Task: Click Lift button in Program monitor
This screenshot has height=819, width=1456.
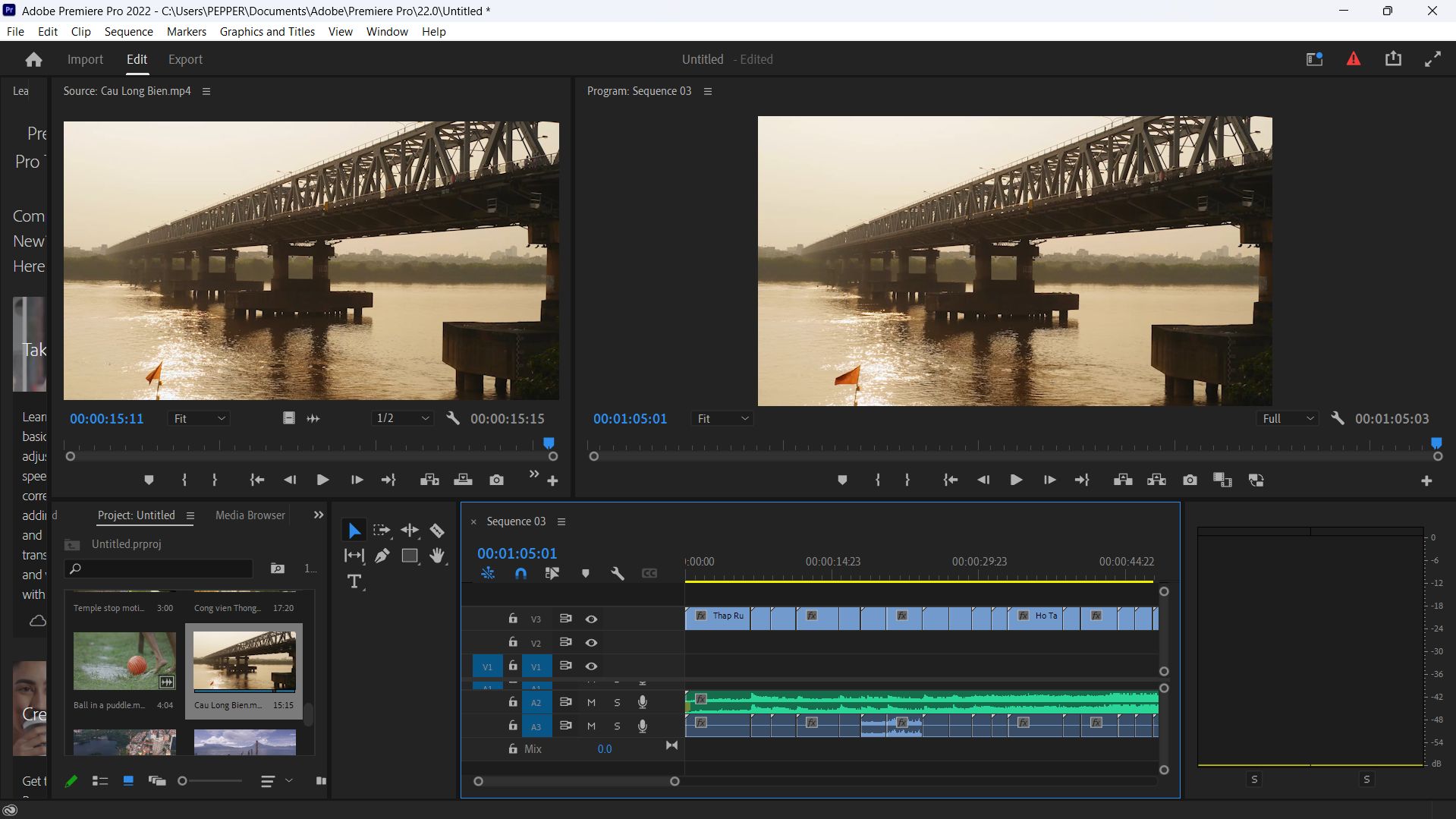Action: click(1123, 480)
